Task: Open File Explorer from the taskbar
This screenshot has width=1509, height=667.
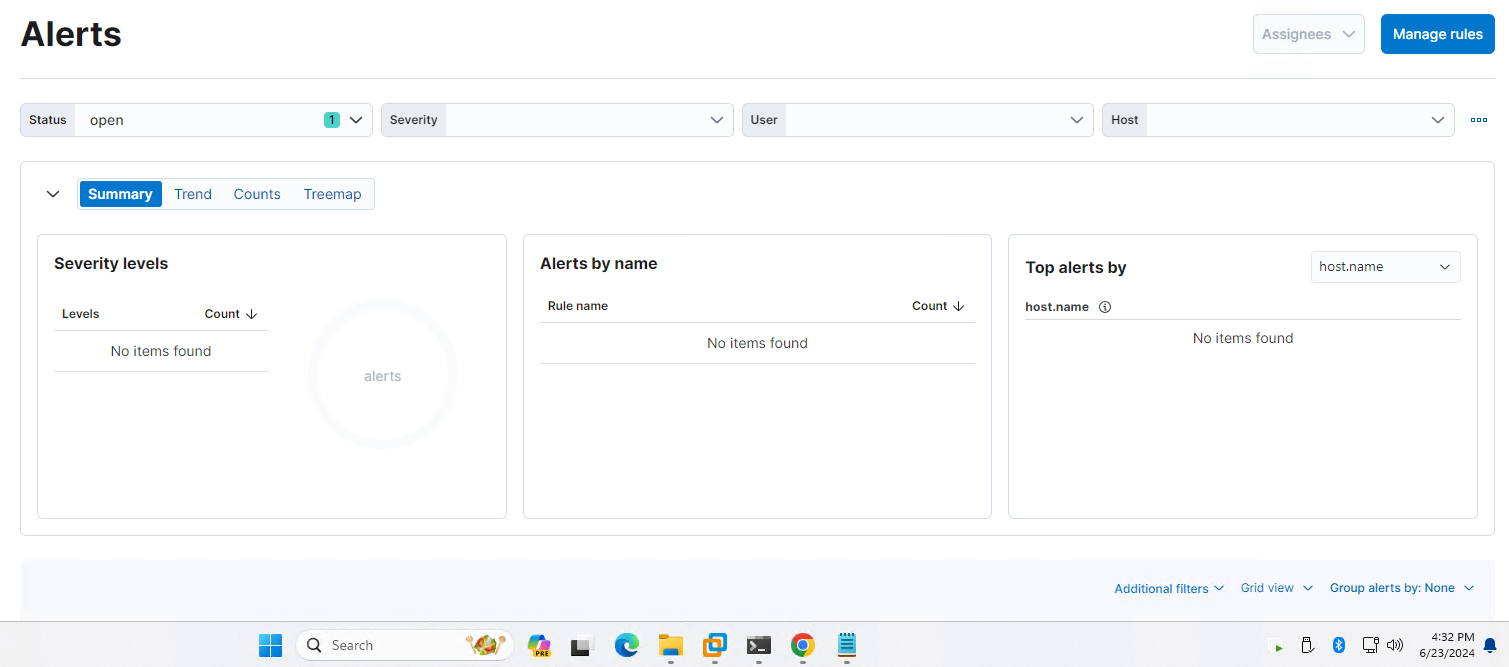Action: (671, 645)
